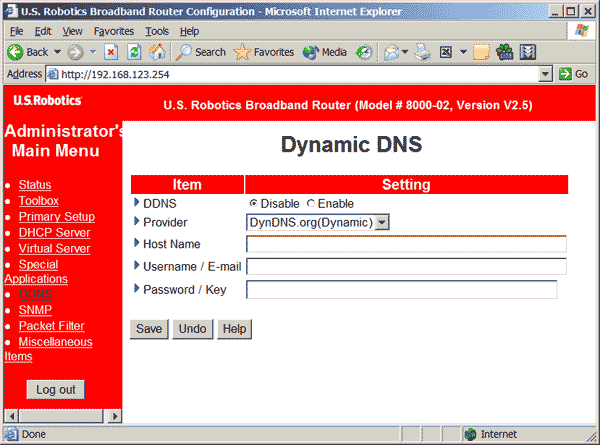Select the DDNS Enable radio button
The width and height of the screenshot is (600, 445).
coord(310,203)
